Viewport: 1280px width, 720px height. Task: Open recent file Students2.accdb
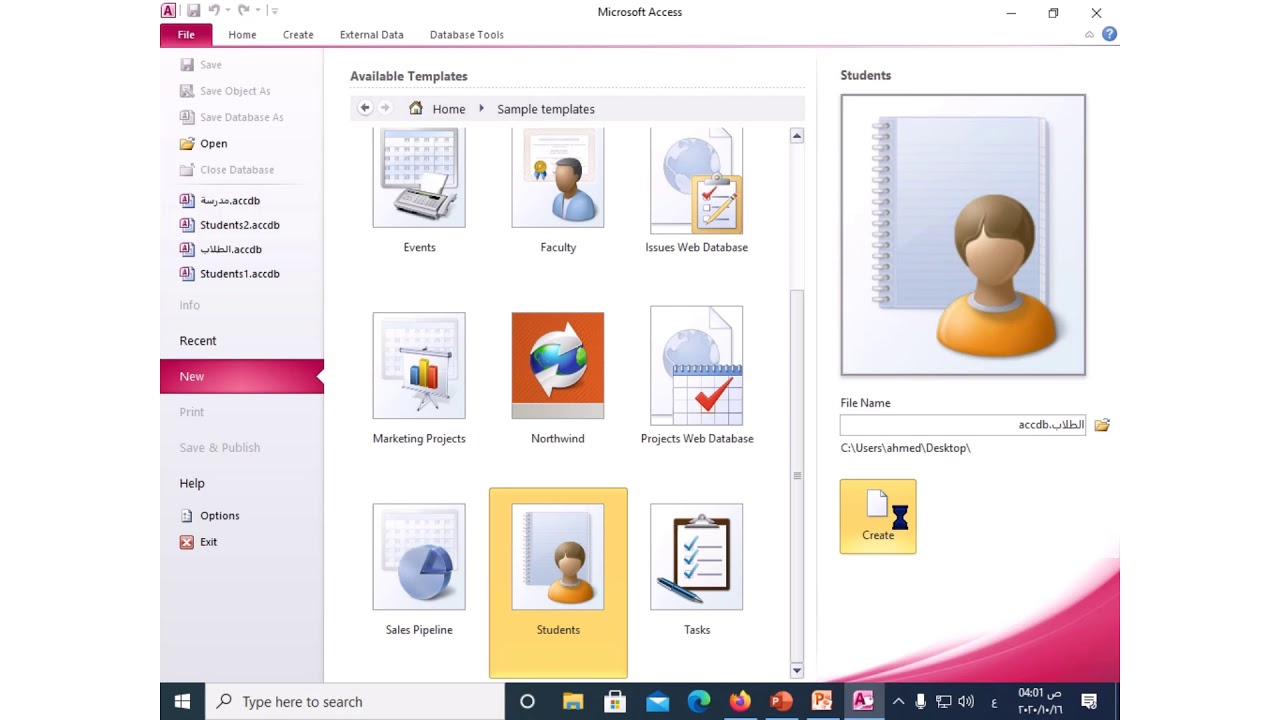(x=230, y=225)
